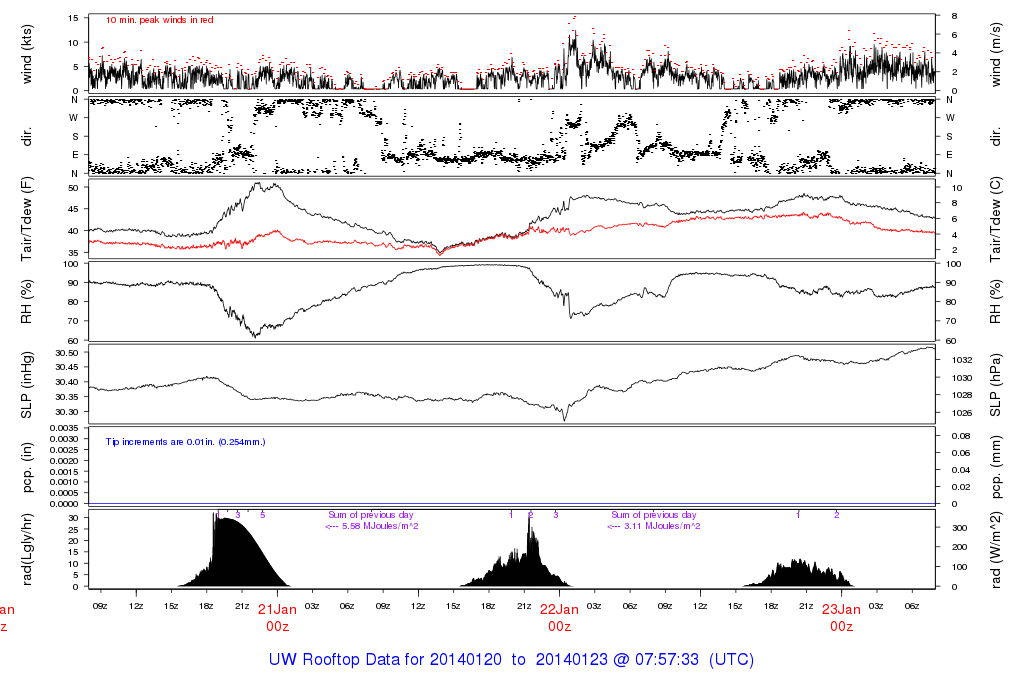
Task: Click the 'rad(Lgly/hr)' axis label
Action: click(27, 549)
